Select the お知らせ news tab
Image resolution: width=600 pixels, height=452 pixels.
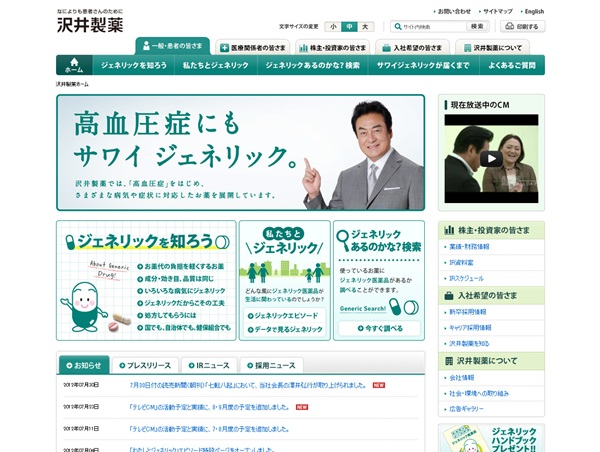pos(84,365)
